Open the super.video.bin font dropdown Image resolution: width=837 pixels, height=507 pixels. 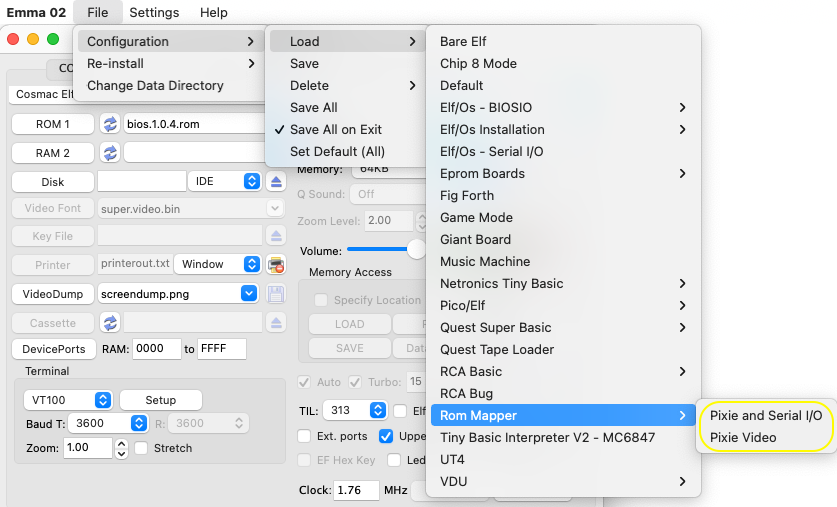(x=275, y=208)
